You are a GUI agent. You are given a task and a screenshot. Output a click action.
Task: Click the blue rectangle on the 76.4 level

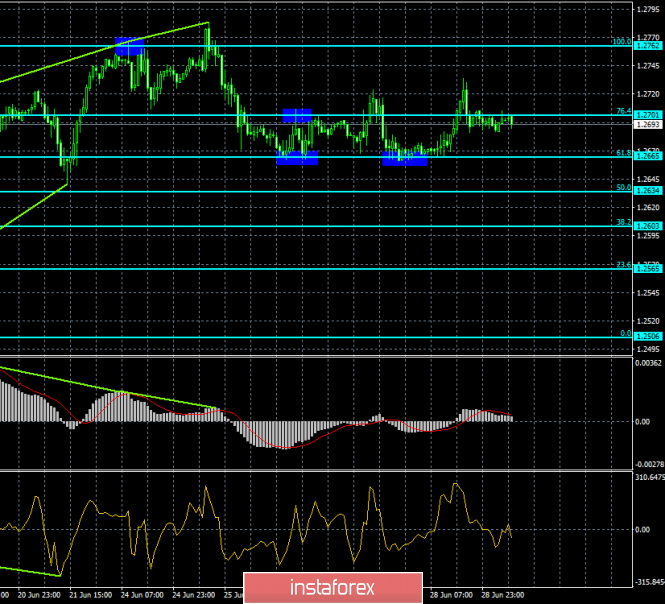point(297,116)
